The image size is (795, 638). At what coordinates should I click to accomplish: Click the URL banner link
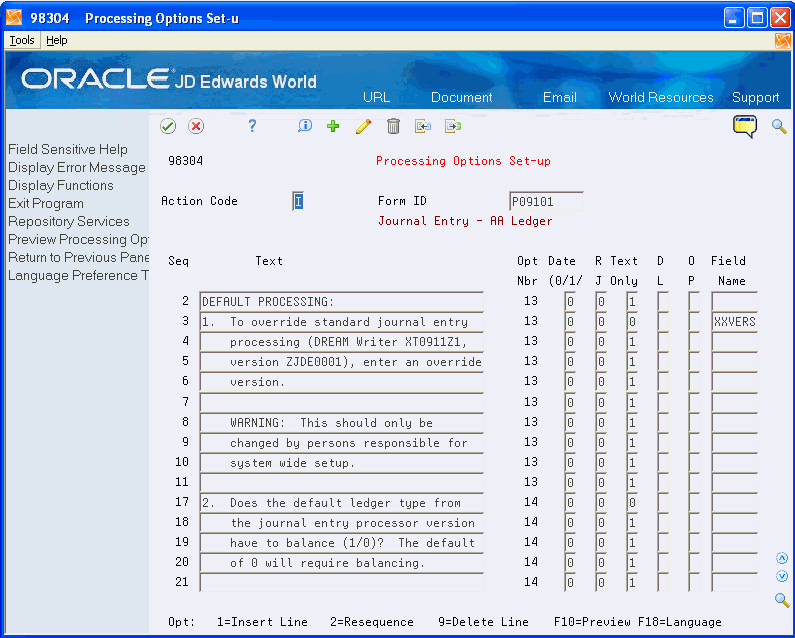click(376, 97)
